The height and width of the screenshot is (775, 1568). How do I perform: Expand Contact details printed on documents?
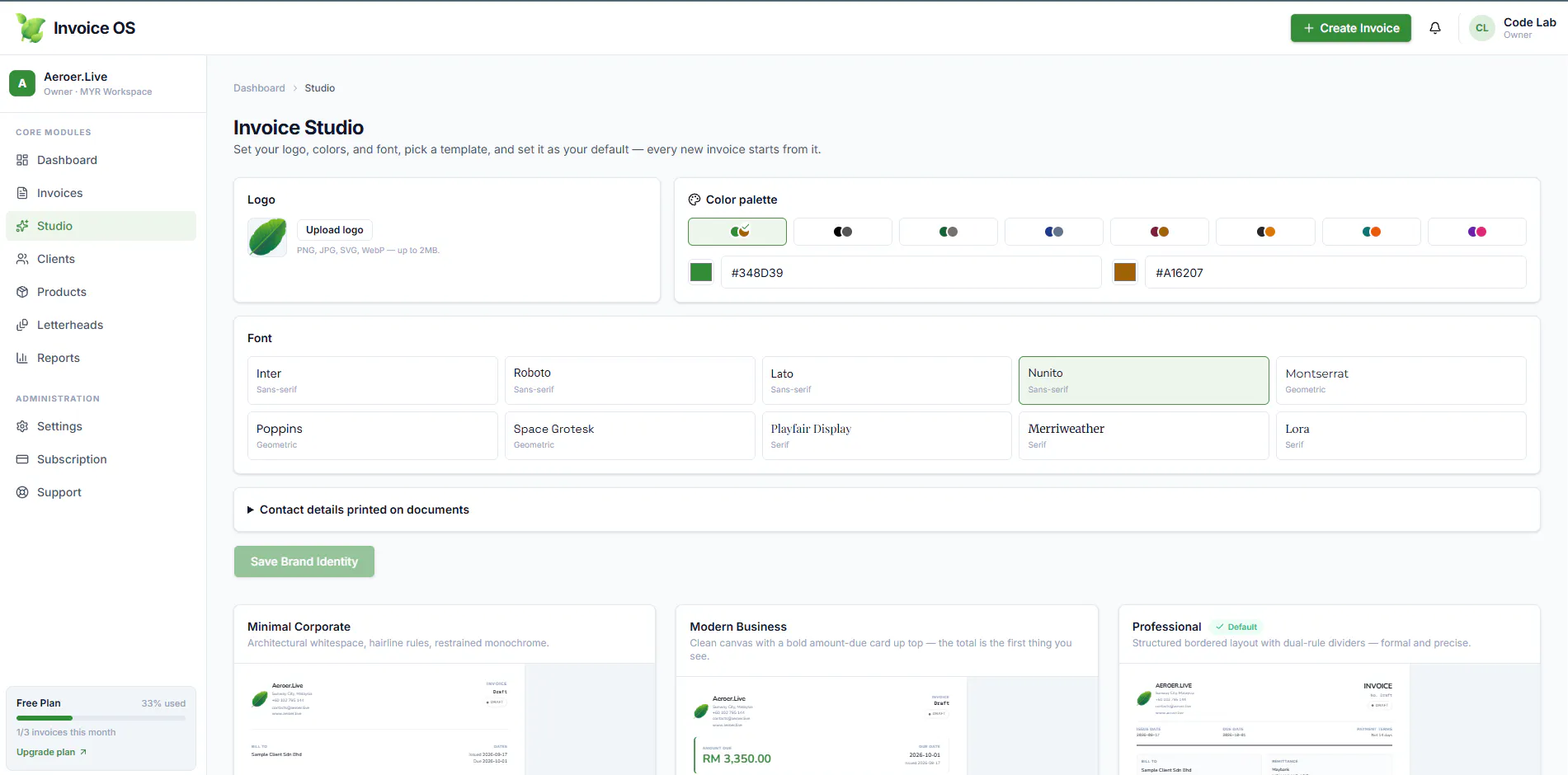tap(887, 510)
